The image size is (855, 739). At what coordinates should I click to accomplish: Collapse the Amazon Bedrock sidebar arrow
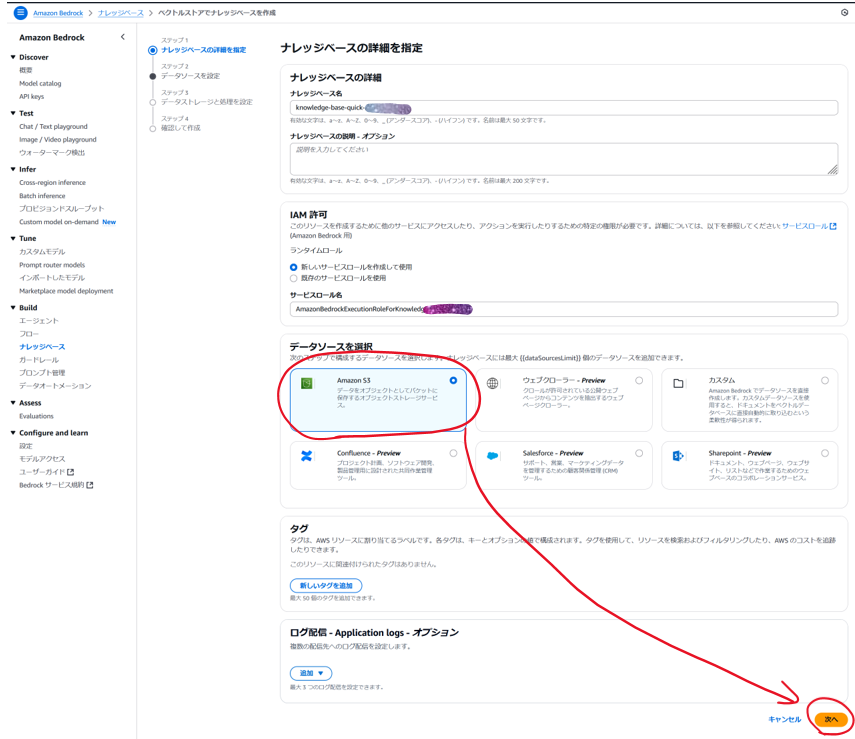click(123, 37)
